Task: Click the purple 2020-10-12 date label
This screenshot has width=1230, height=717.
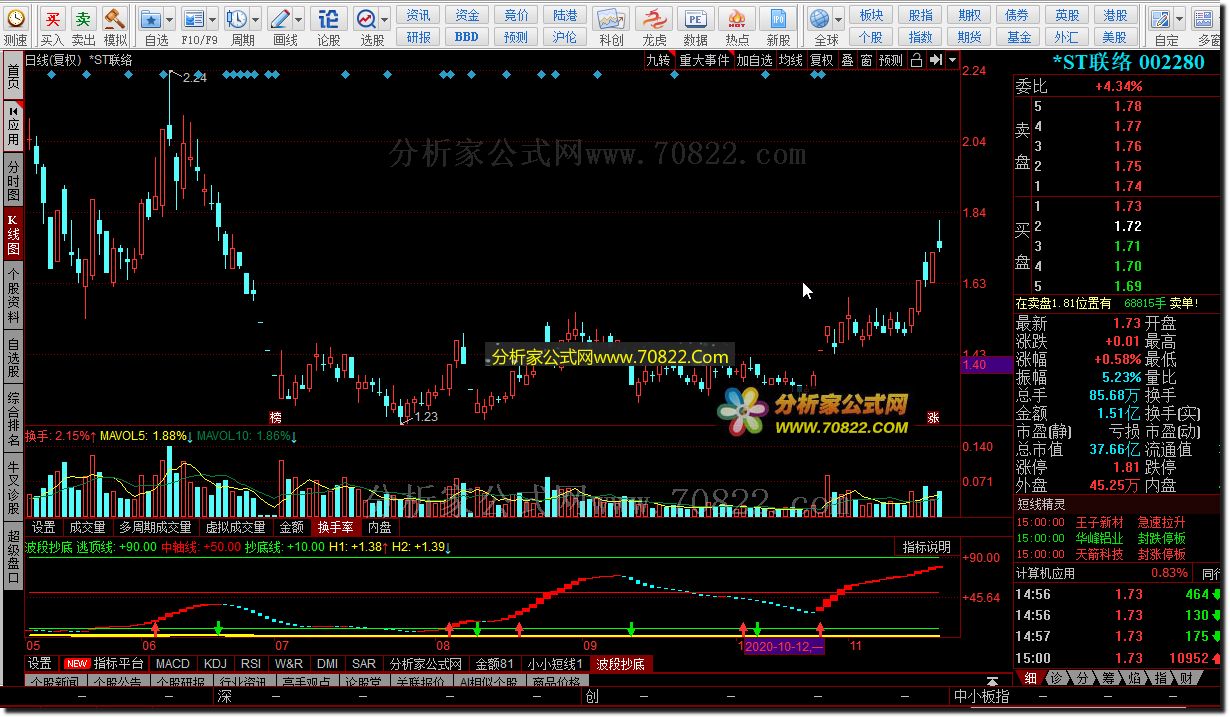Action: point(786,647)
